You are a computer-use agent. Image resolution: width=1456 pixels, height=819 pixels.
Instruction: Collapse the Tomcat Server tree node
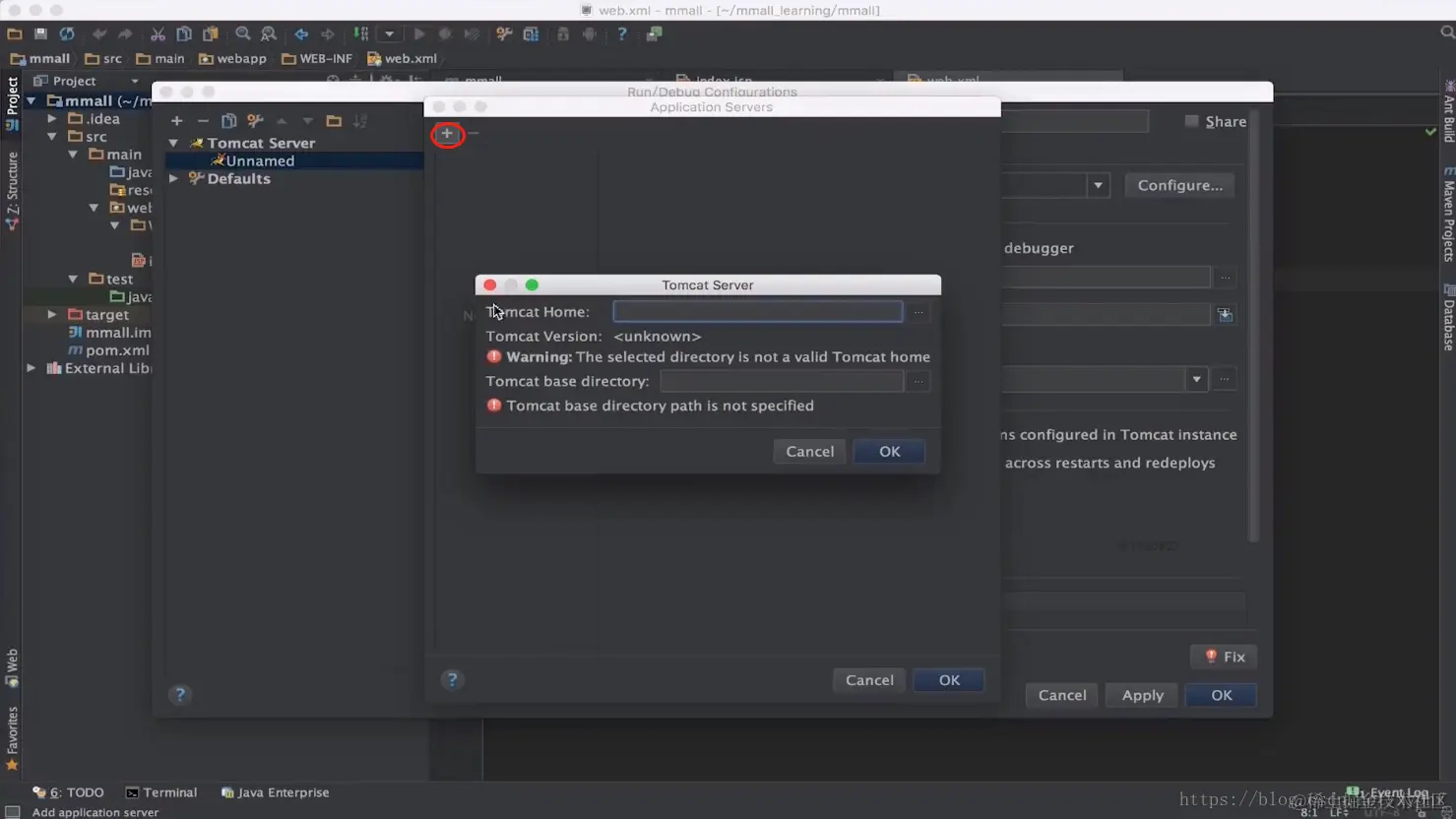[174, 143]
